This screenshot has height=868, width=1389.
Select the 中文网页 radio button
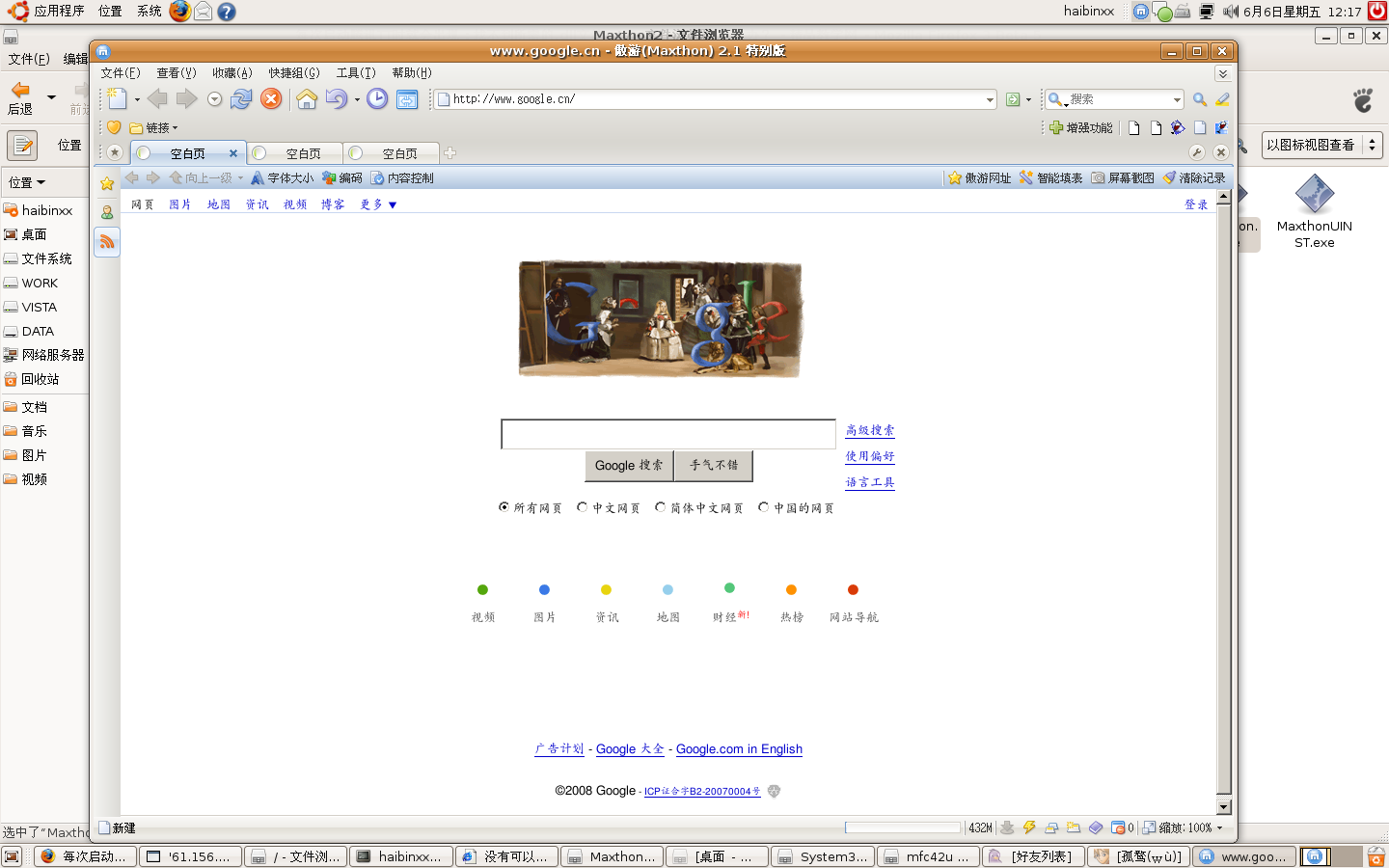click(582, 507)
